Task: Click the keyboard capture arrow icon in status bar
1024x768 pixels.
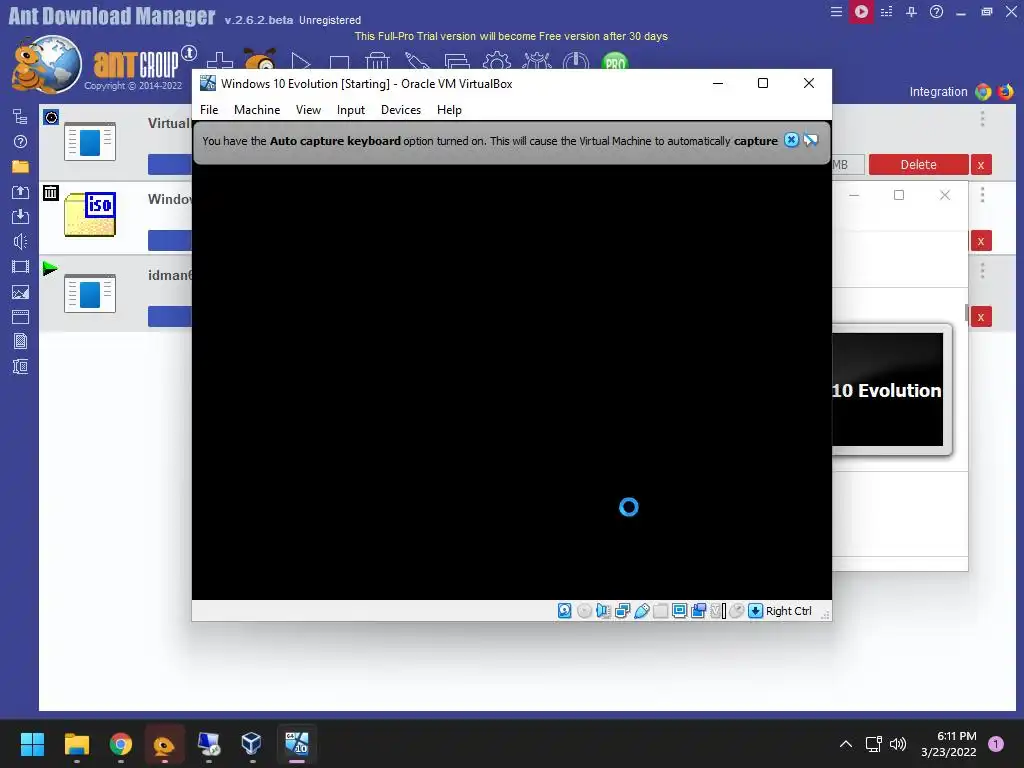Action: click(756, 611)
